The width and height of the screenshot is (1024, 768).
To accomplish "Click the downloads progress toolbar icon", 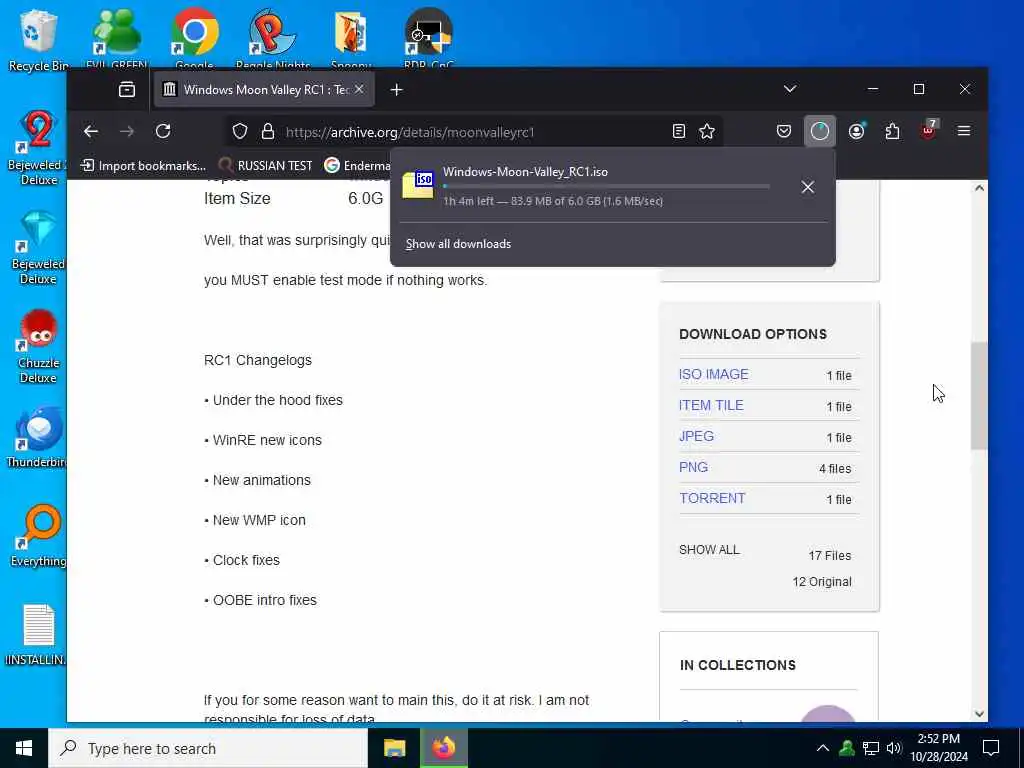I will pyautogui.click(x=820, y=131).
